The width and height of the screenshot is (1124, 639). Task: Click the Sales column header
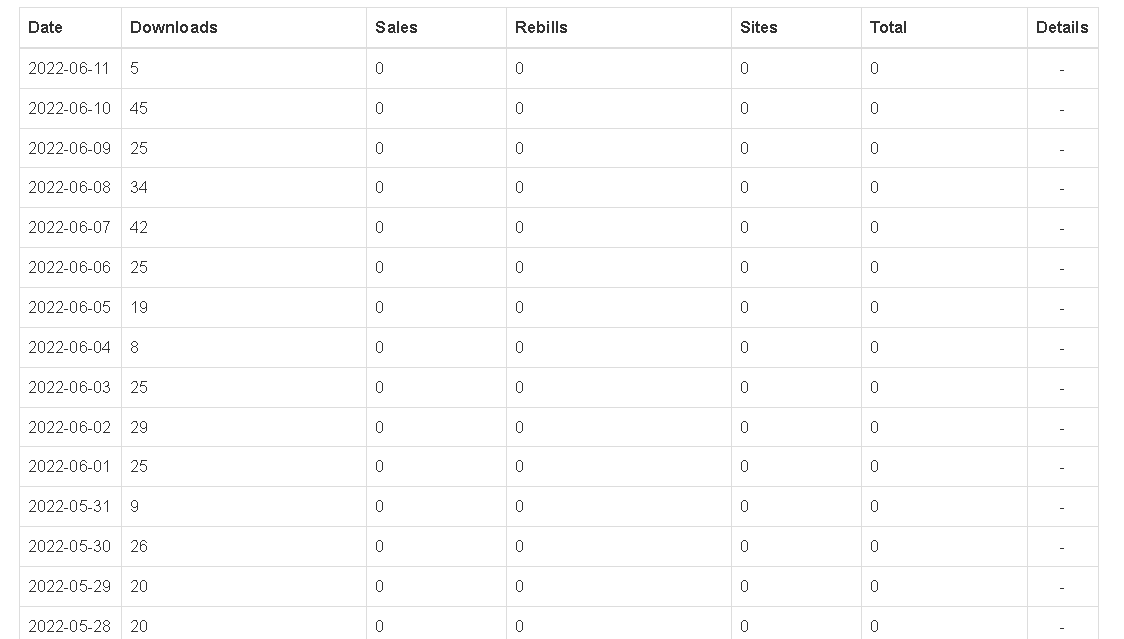click(396, 28)
